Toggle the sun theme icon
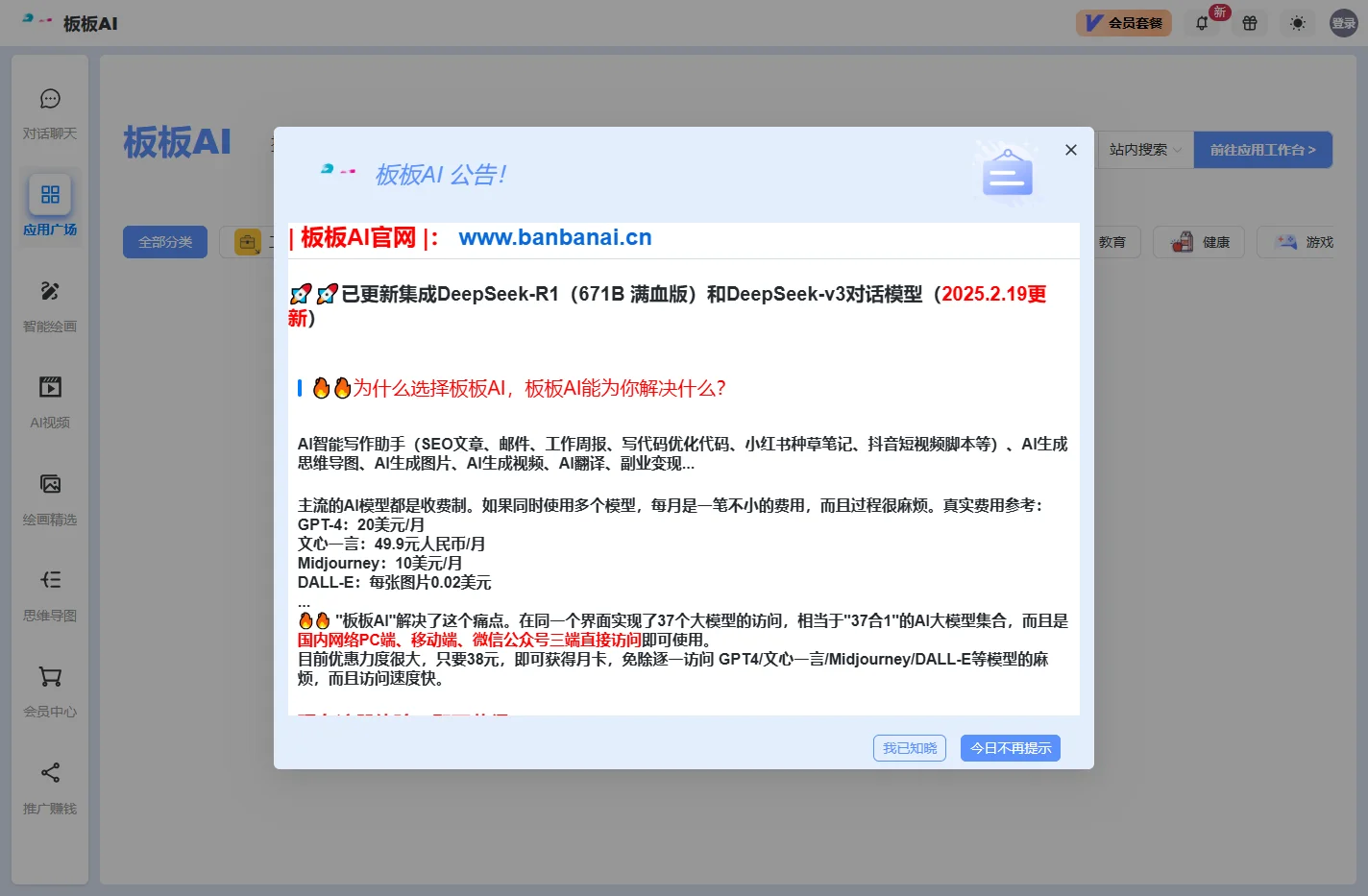 coord(1298,23)
